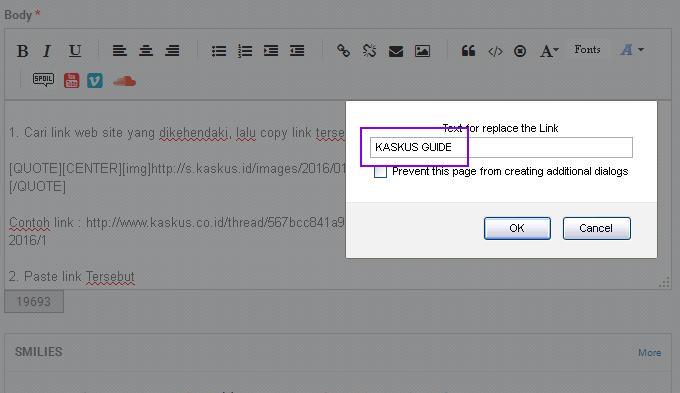Click the '[/QUOTE]' text line

point(37,187)
